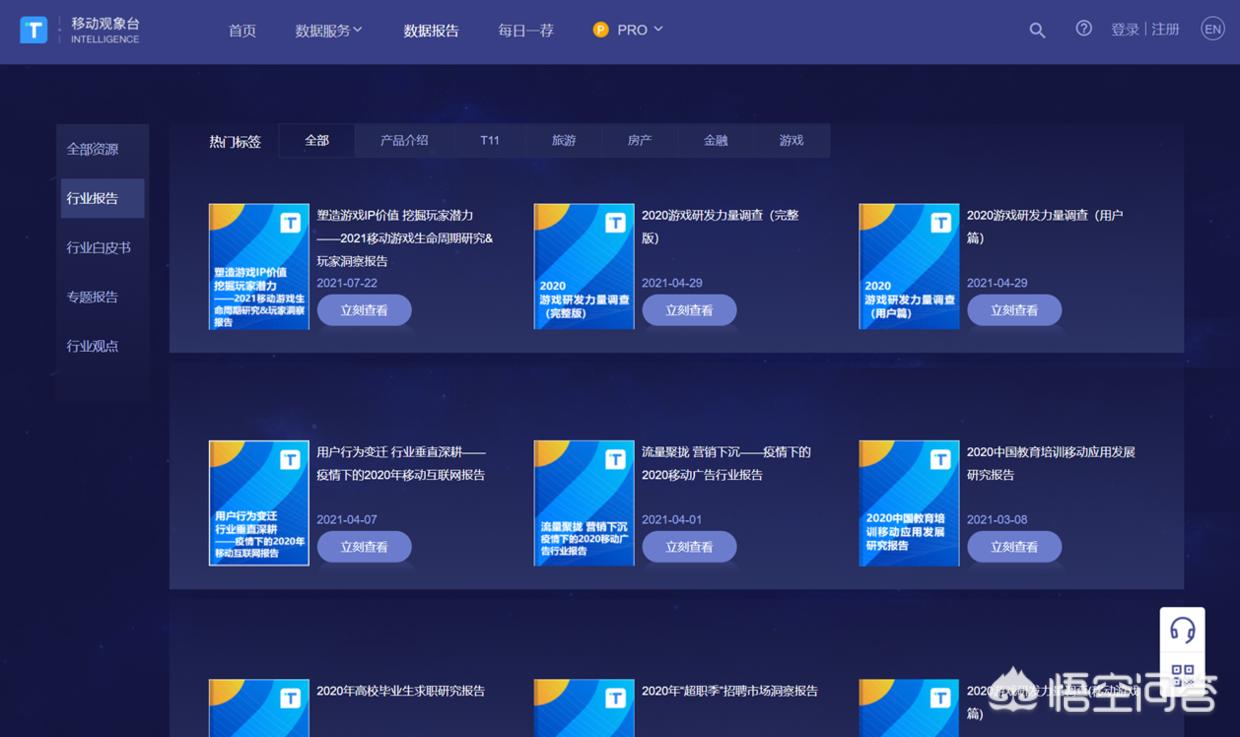The width and height of the screenshot is (1240, 737).
Task: Select the 游戏 tag tab
Action: tap(792, 140)
